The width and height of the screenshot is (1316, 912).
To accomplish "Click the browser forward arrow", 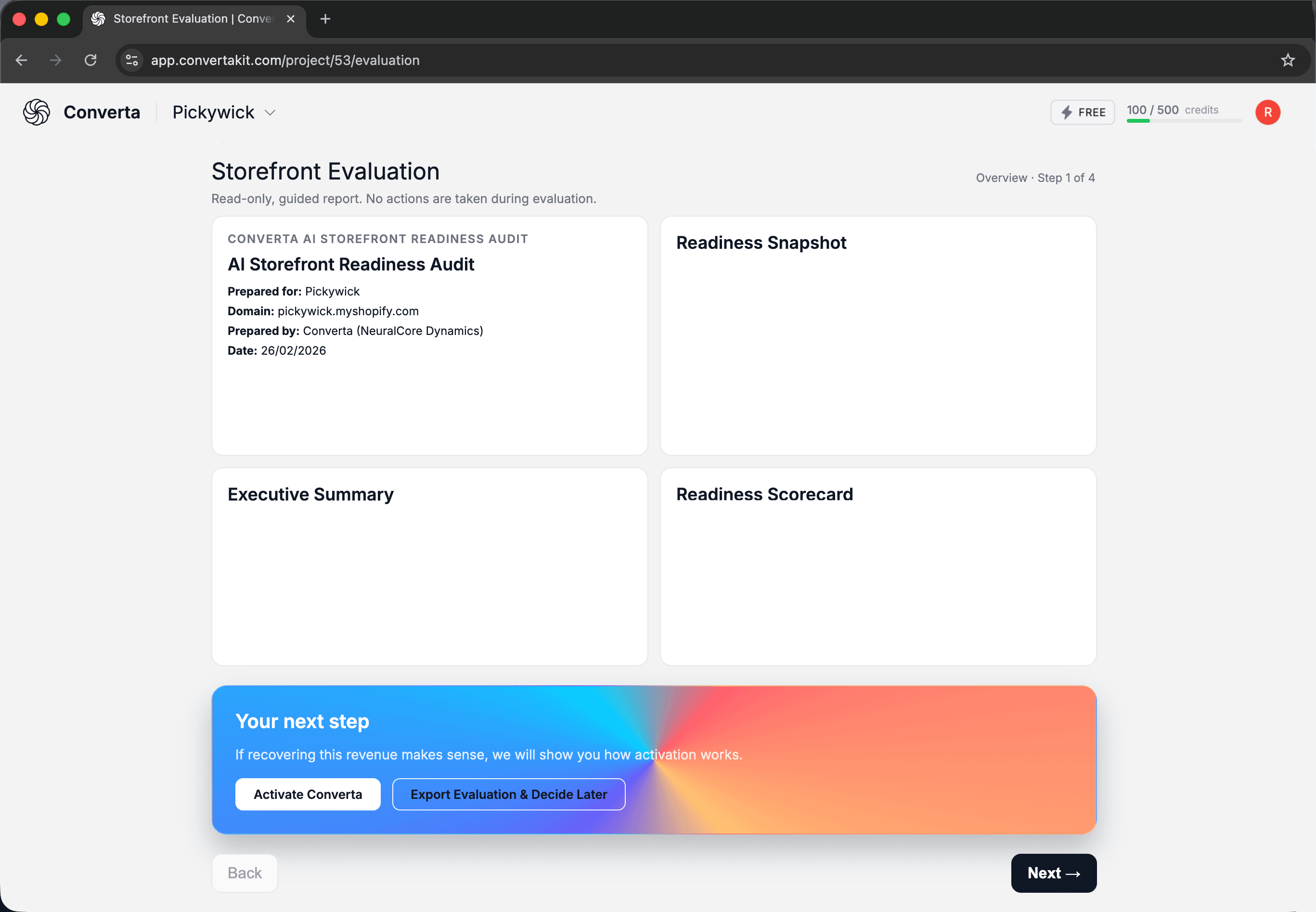I will (55, 60).
